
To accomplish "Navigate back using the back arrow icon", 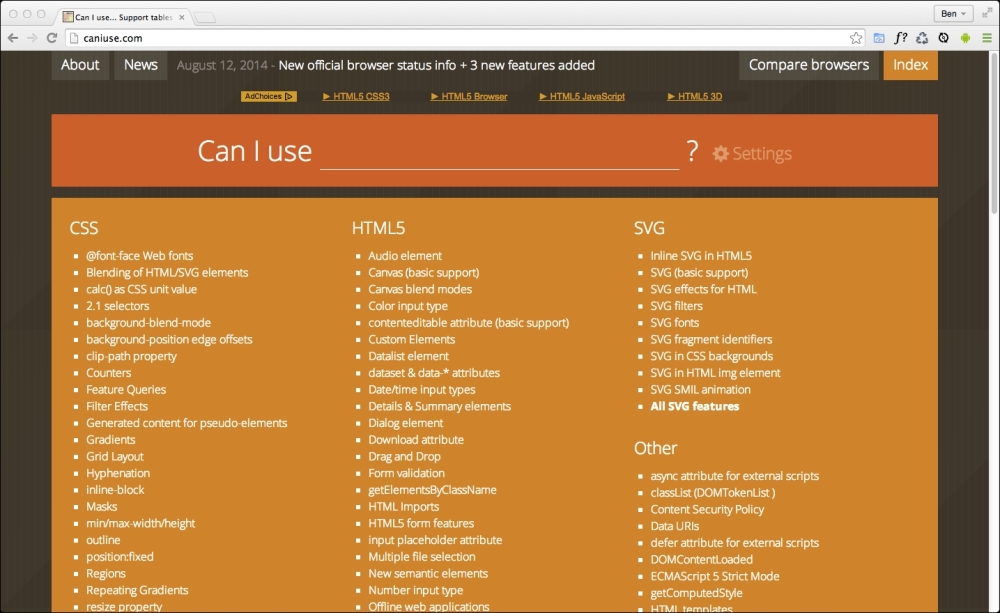I will 14,37.
